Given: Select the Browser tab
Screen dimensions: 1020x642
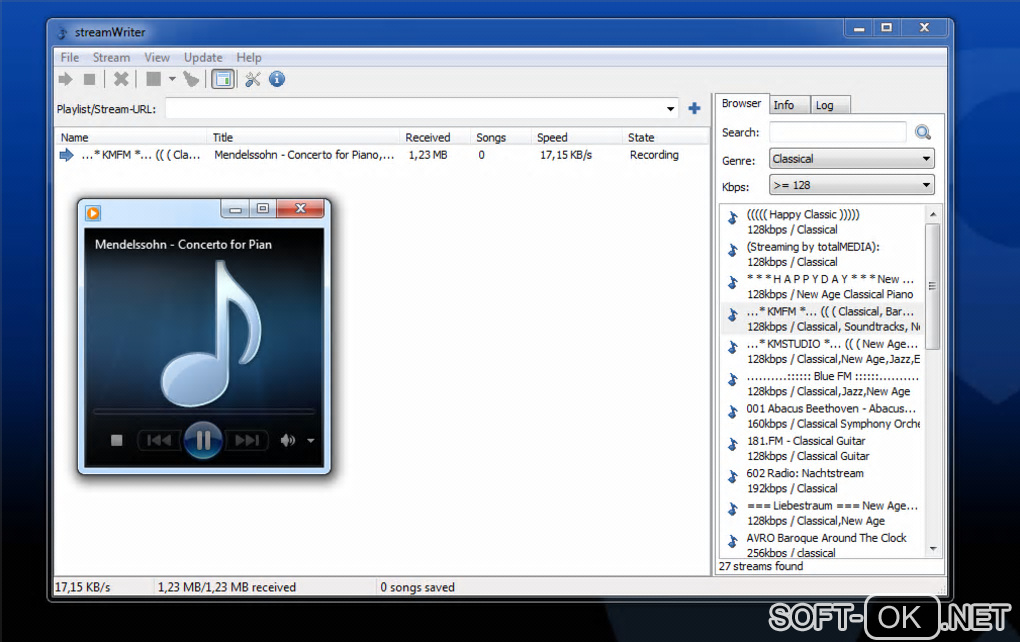Looking at the screenshot, I should 741,103.
